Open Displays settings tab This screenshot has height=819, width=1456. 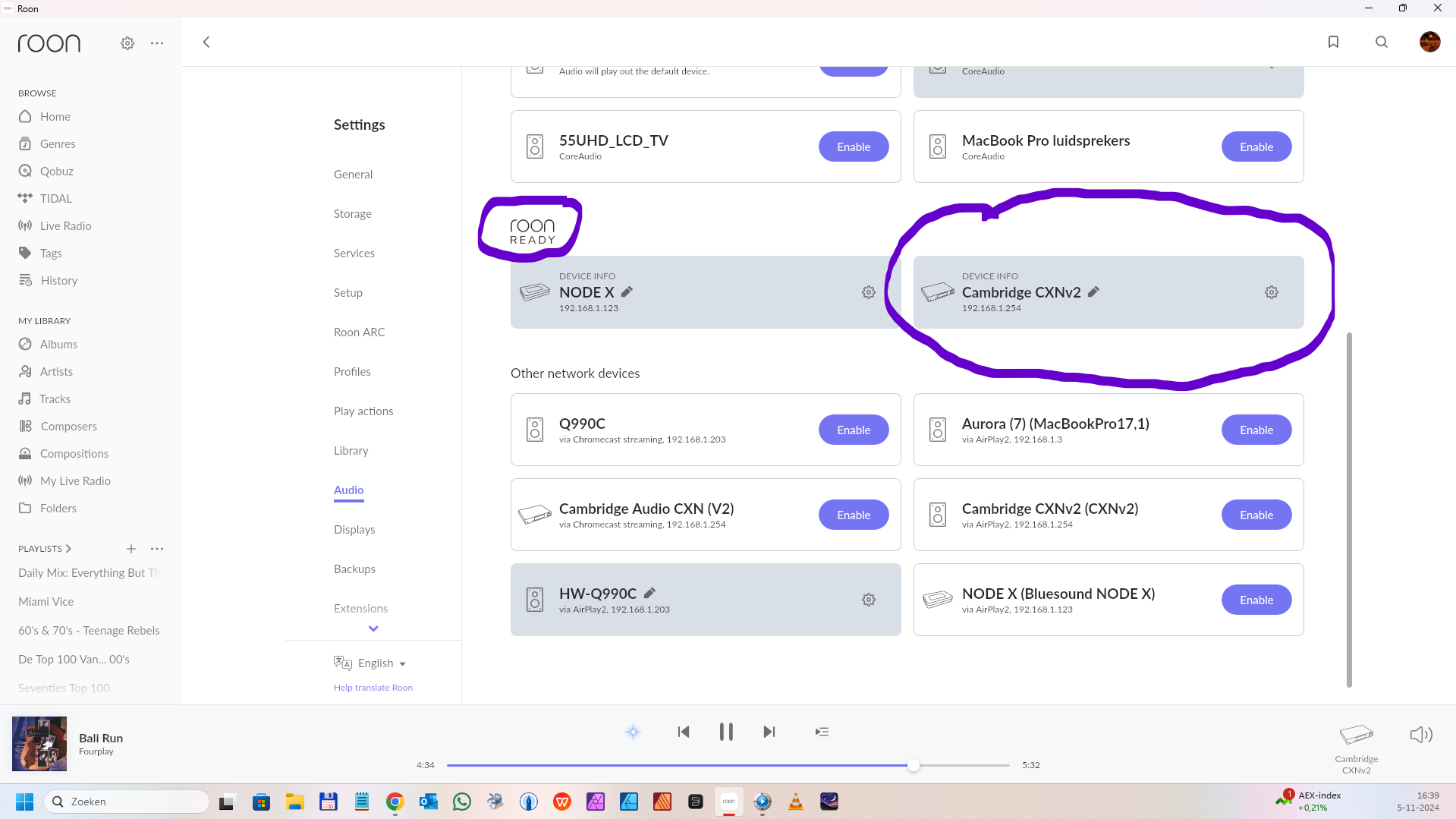pyautogui.click(x=354, y=529)
